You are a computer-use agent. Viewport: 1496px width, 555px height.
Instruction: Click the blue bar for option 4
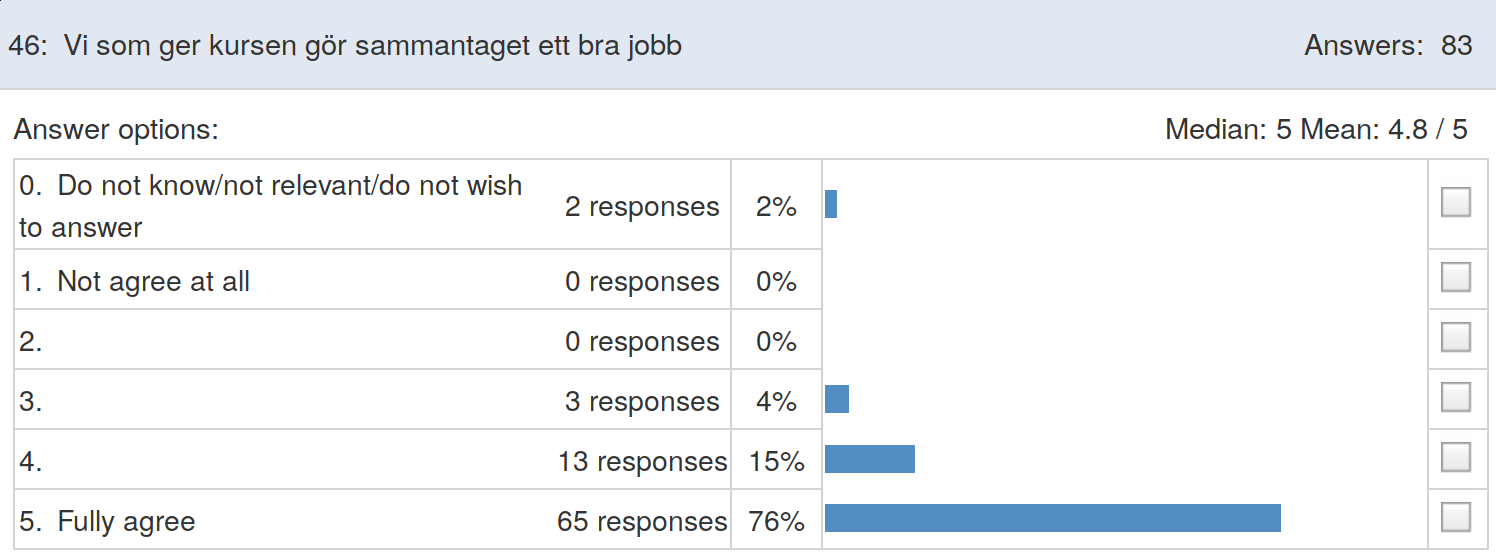pos(870,459)
